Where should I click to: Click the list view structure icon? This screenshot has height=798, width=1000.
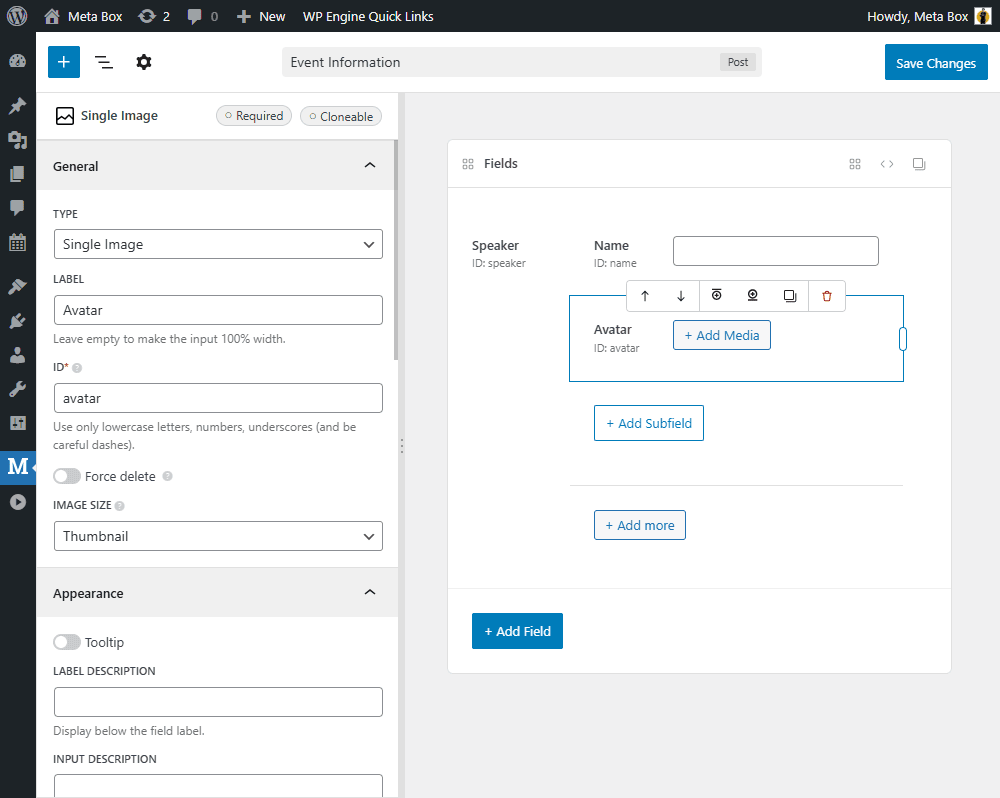[x=103, y=62]
